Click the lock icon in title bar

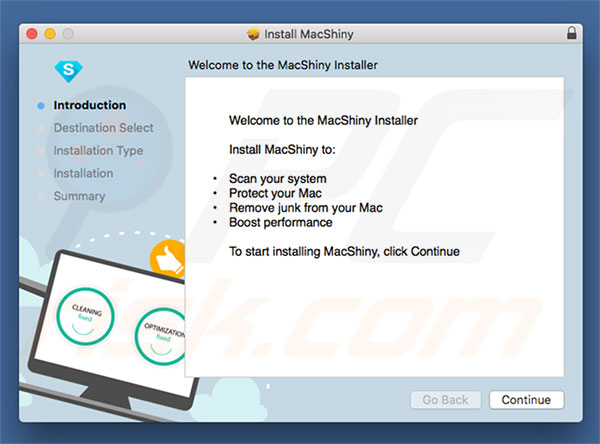pos(571,33)
